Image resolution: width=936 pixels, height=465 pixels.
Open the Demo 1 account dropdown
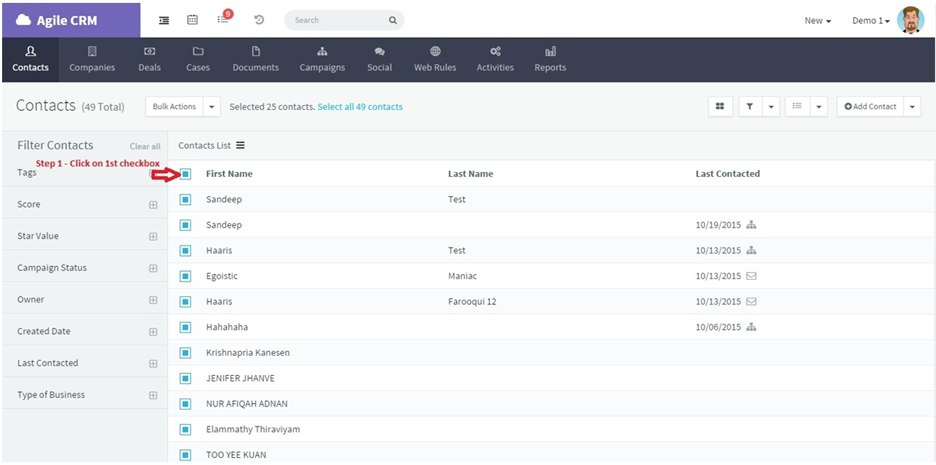point(871,20)
